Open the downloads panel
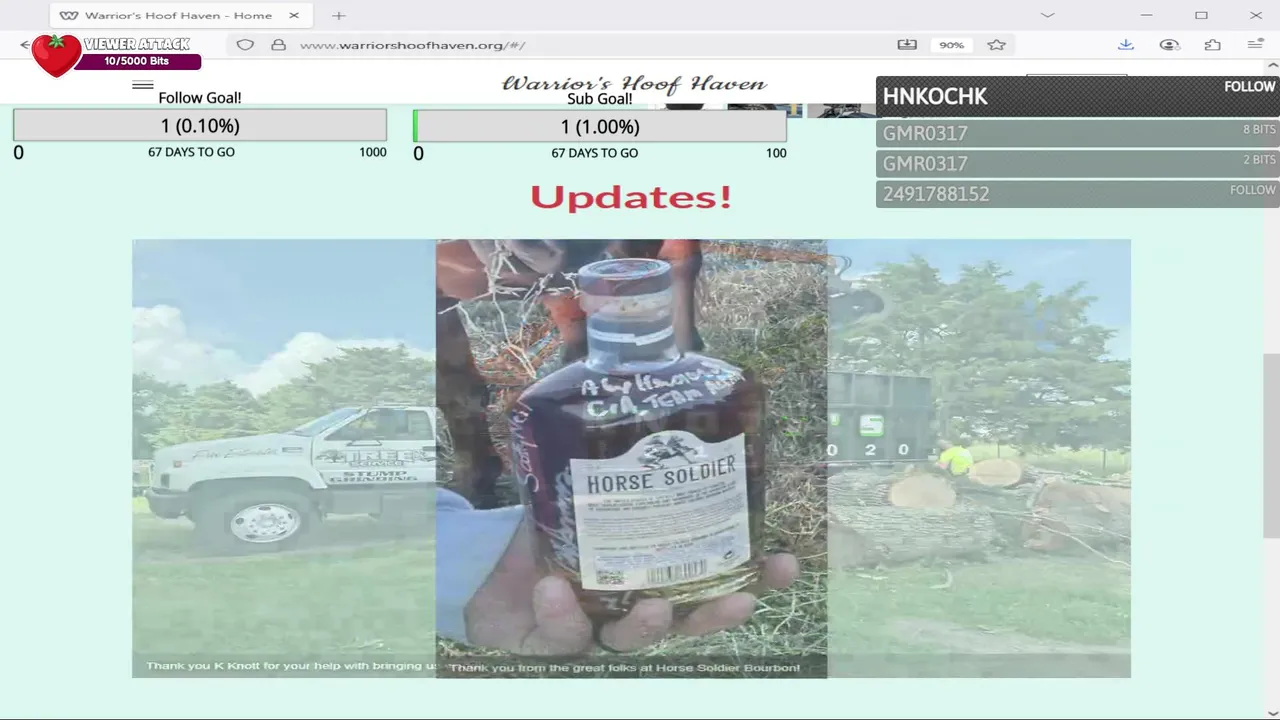This screenshot has height=720, width=1280. click(1126, 45)
